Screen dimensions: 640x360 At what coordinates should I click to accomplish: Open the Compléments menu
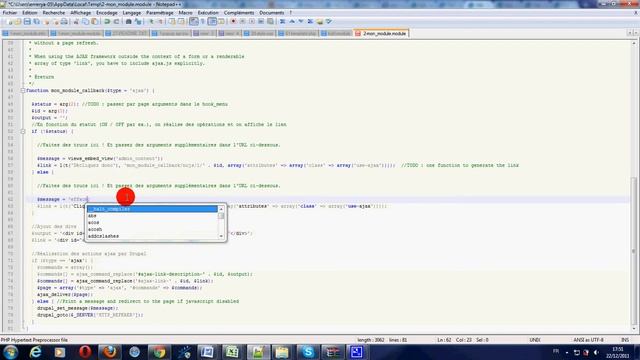tap(239, 13)
